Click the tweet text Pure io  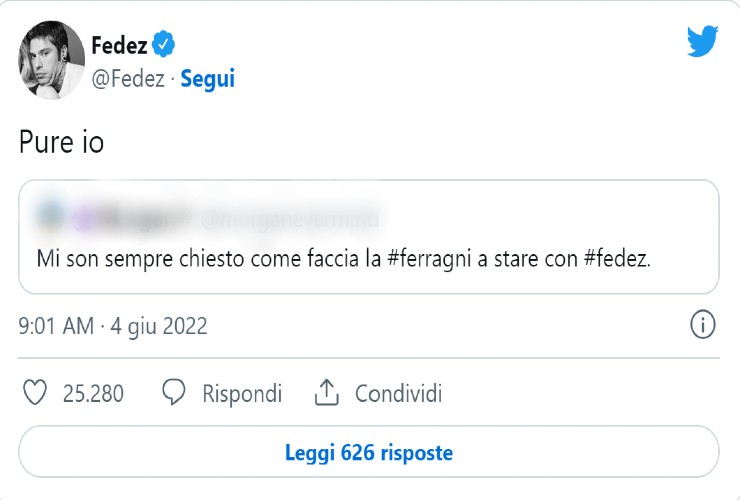(x=61, y=143)
